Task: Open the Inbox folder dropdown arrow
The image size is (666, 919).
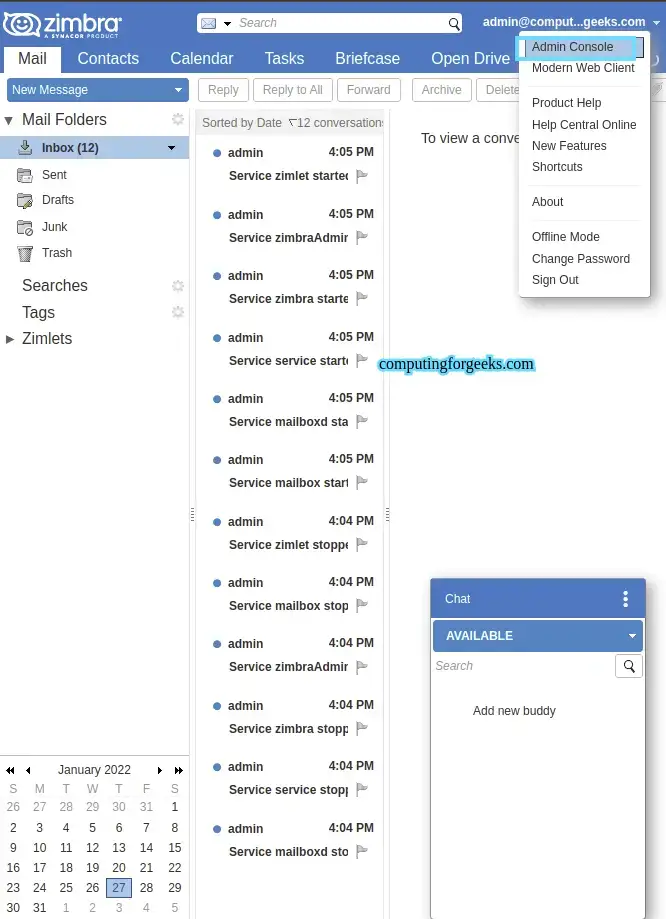Action: pyautogui.click(x=172, y=148)
